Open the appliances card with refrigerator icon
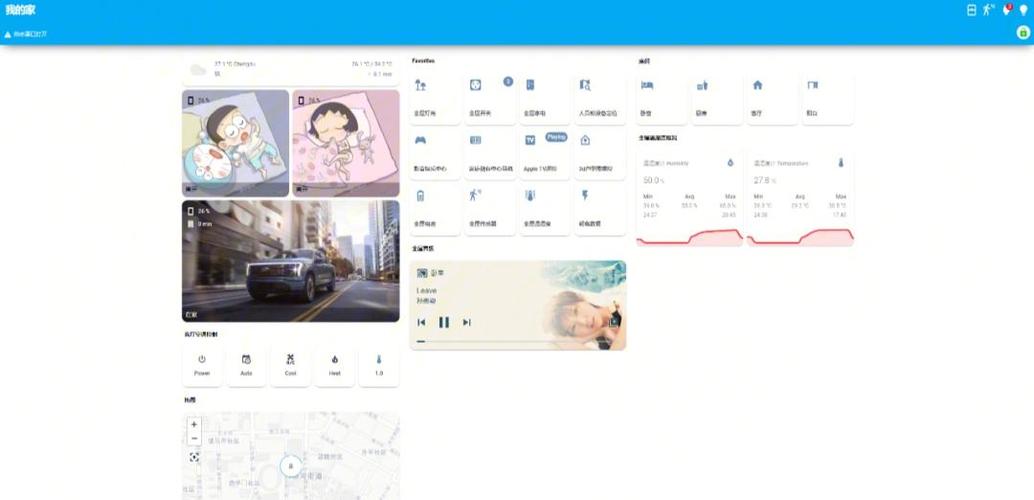Viewport: 1034px width, 500px height. tap(545, 99)
